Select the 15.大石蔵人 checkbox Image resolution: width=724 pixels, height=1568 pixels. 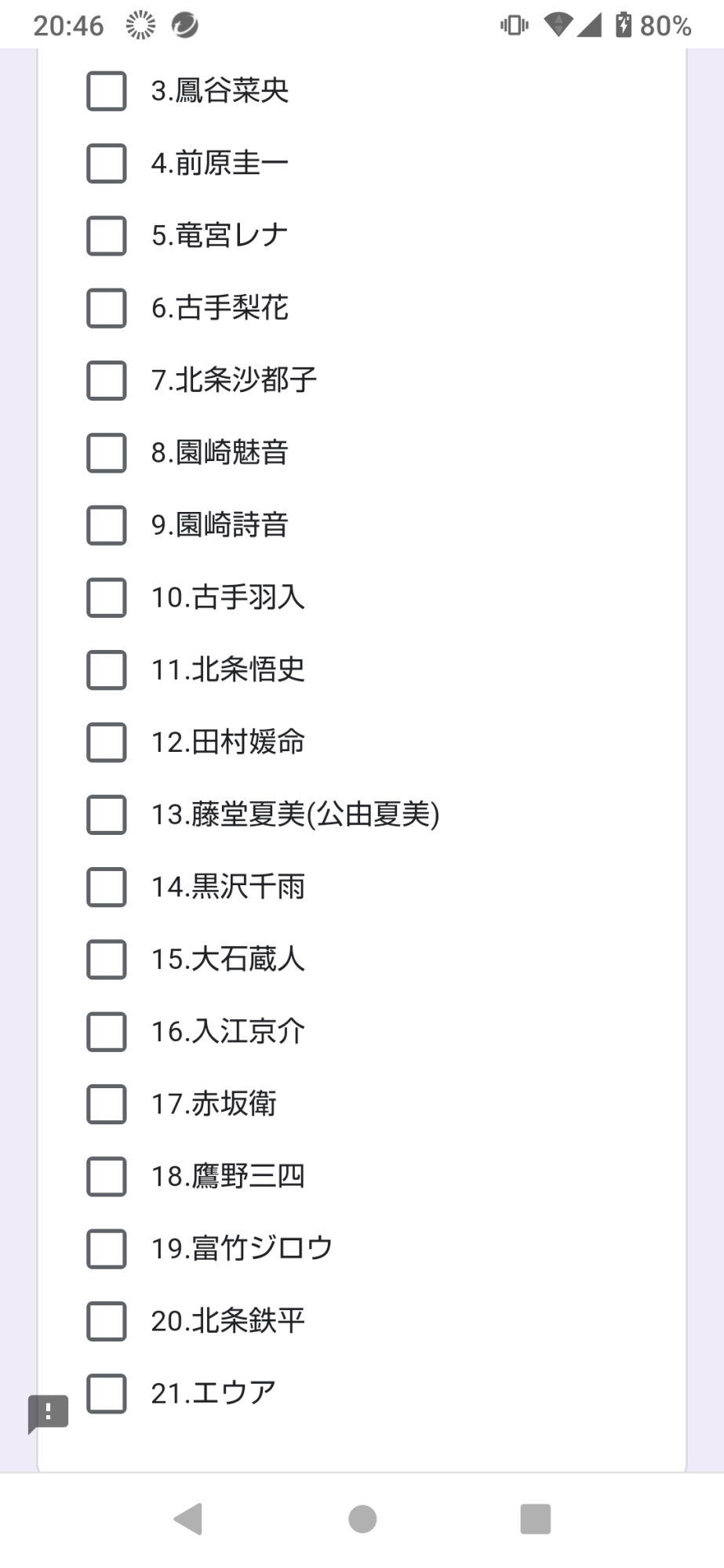(x=107, y=960)
